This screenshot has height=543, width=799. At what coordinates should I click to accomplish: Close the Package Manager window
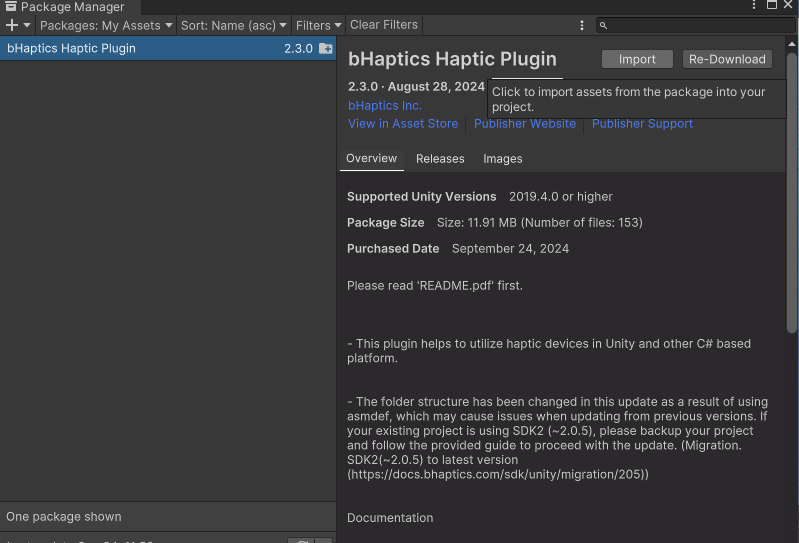[x=788, y=5]
